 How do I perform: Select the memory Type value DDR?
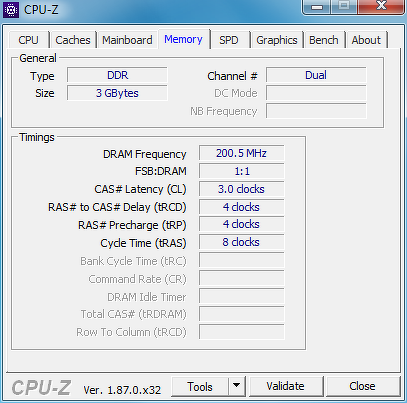(x=117, y=75)
